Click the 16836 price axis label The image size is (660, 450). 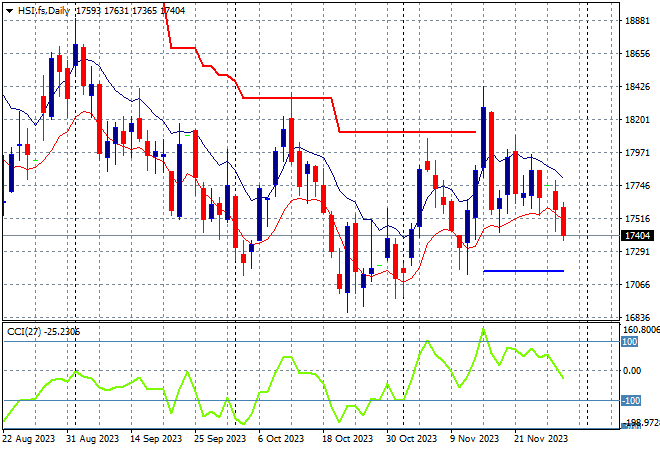click(637, 317)
